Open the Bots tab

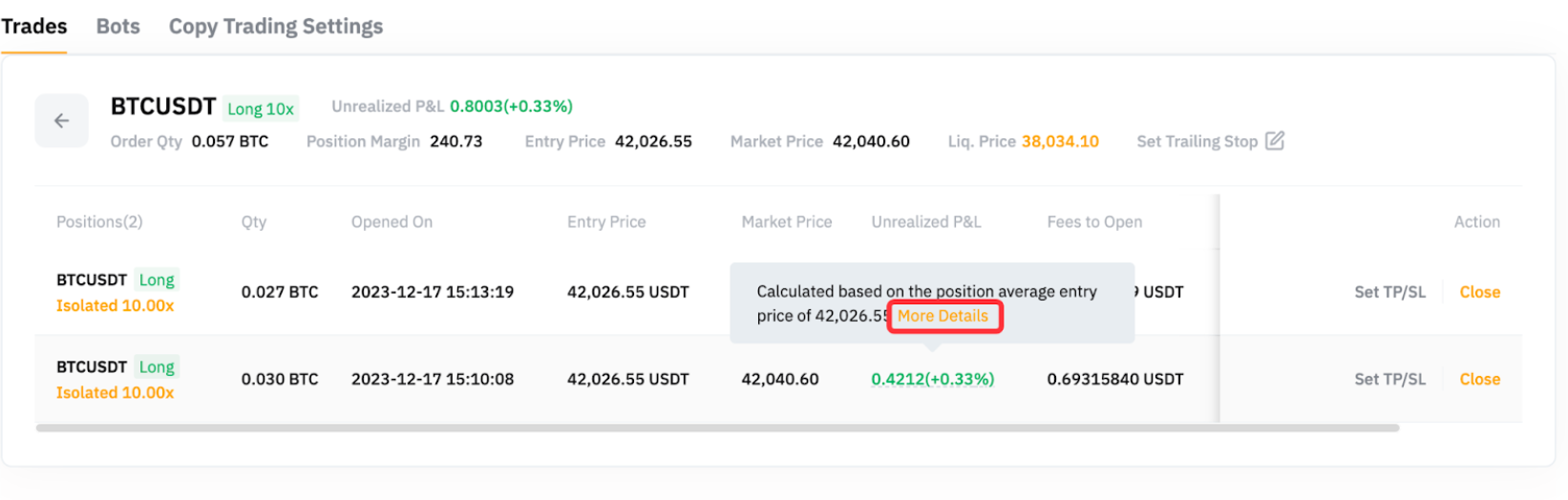tap(117, 27)
